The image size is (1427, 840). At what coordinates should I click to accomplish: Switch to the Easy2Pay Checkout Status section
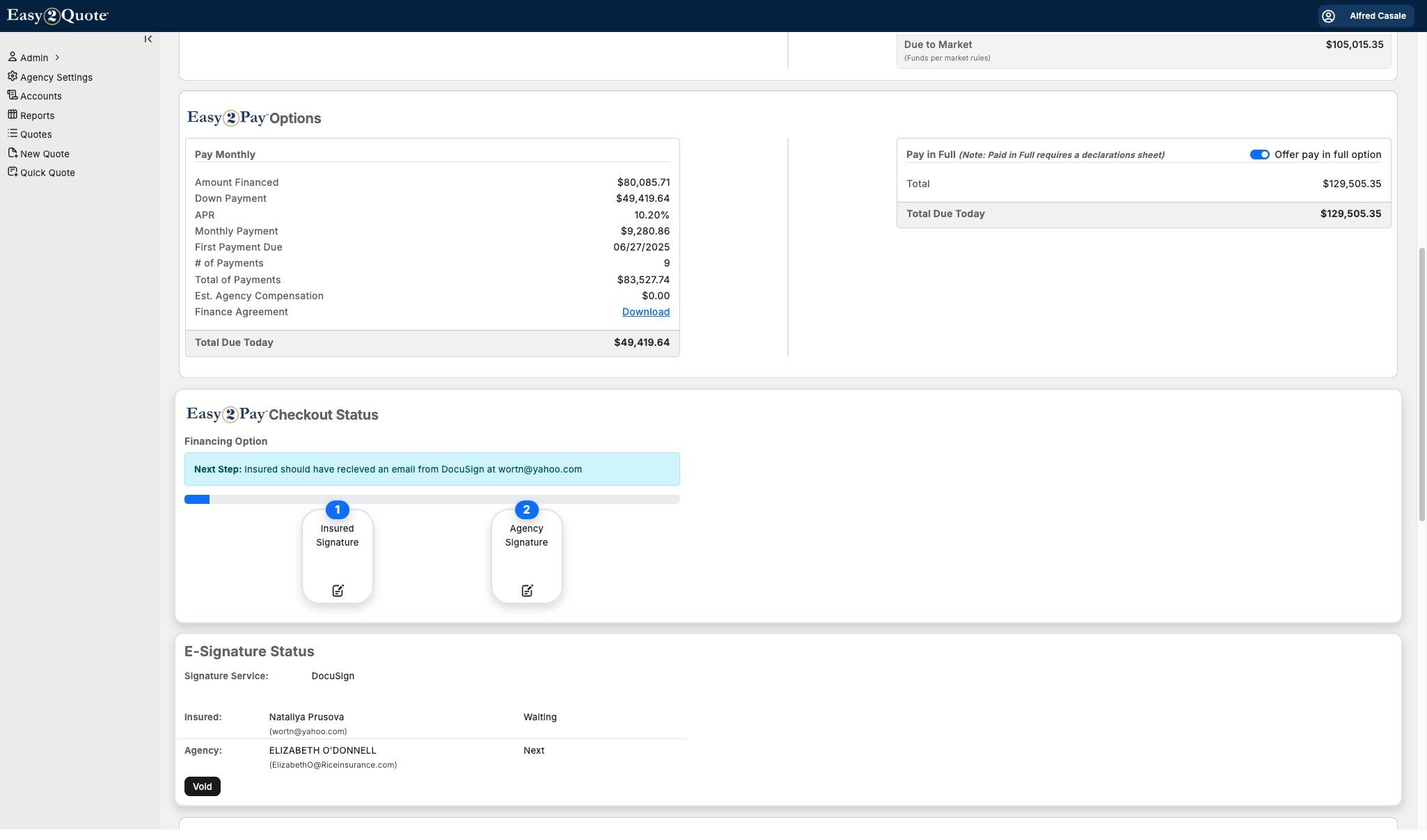(x=281, y=414)
